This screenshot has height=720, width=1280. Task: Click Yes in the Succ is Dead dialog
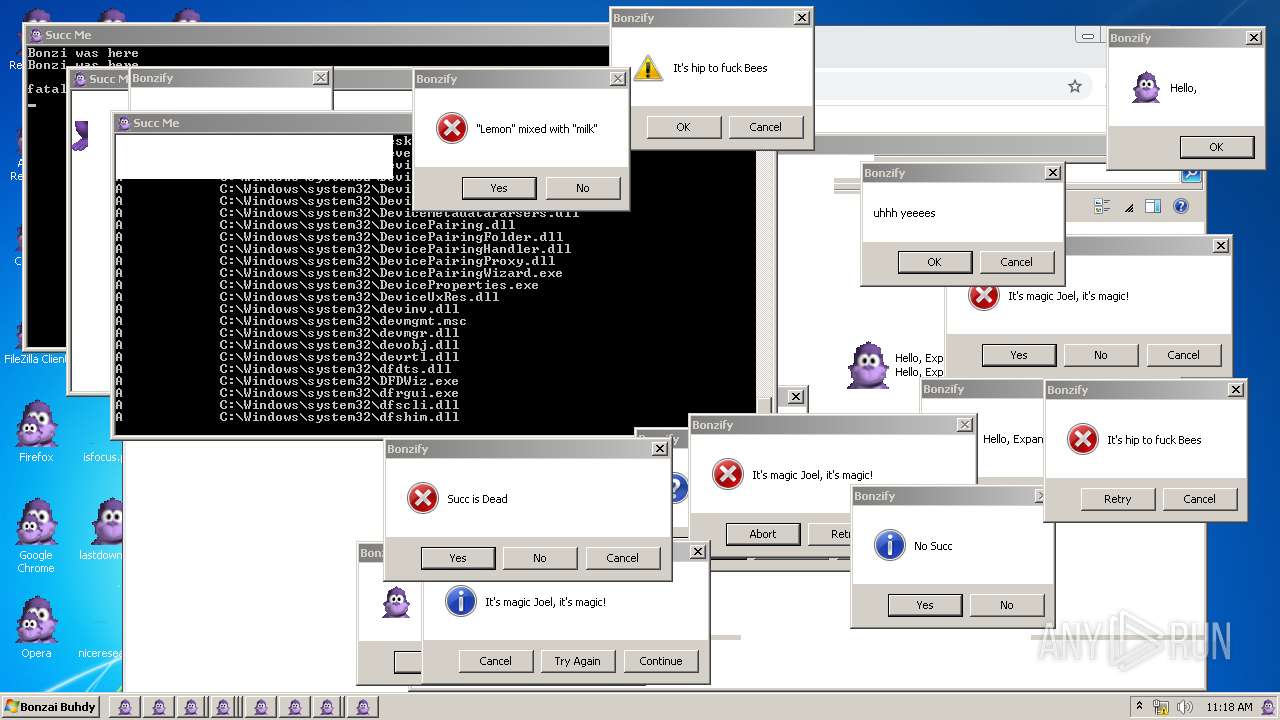click(458, 558)
